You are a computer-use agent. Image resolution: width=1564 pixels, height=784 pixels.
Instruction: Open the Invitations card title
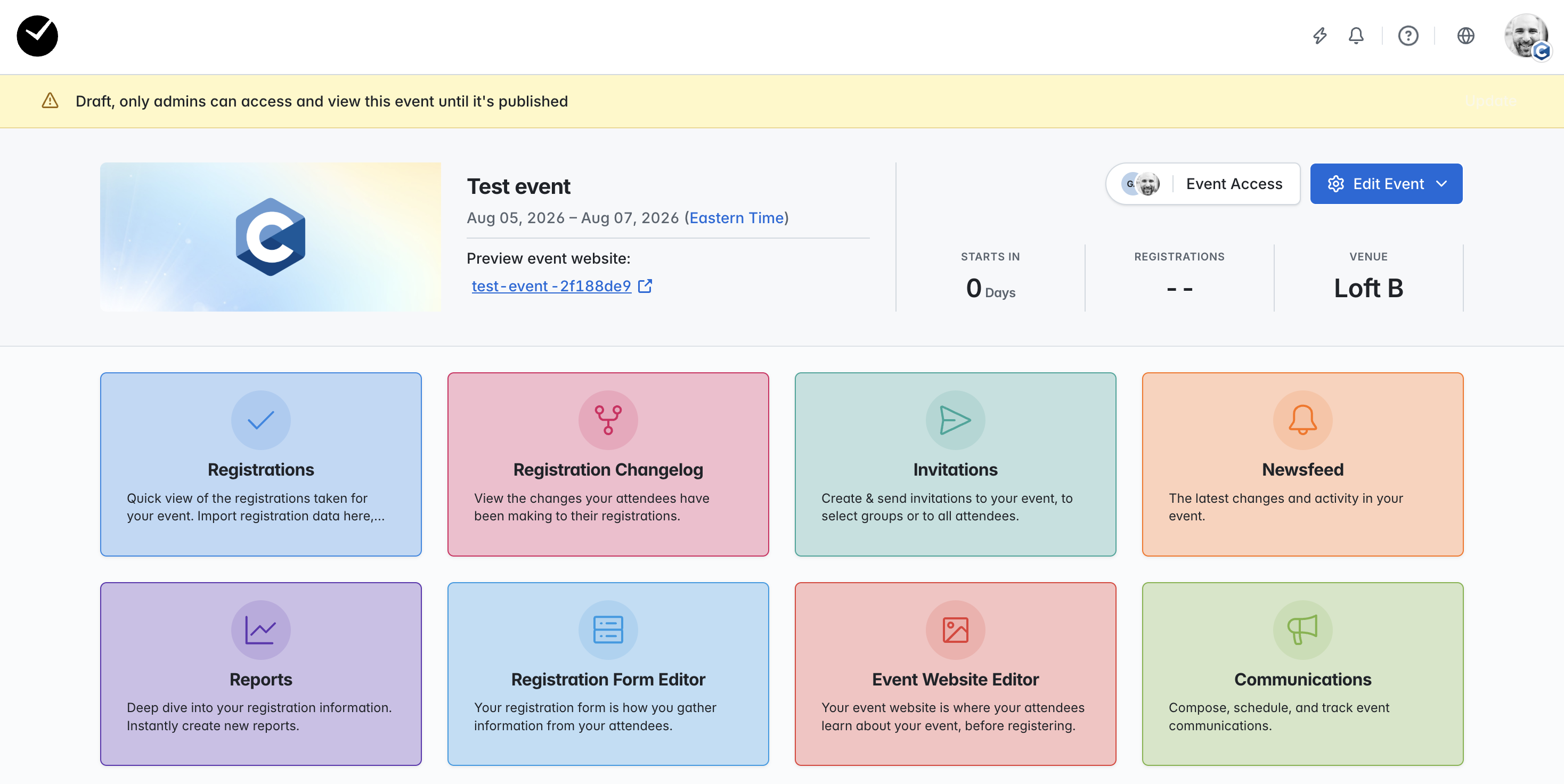[955, 469]
